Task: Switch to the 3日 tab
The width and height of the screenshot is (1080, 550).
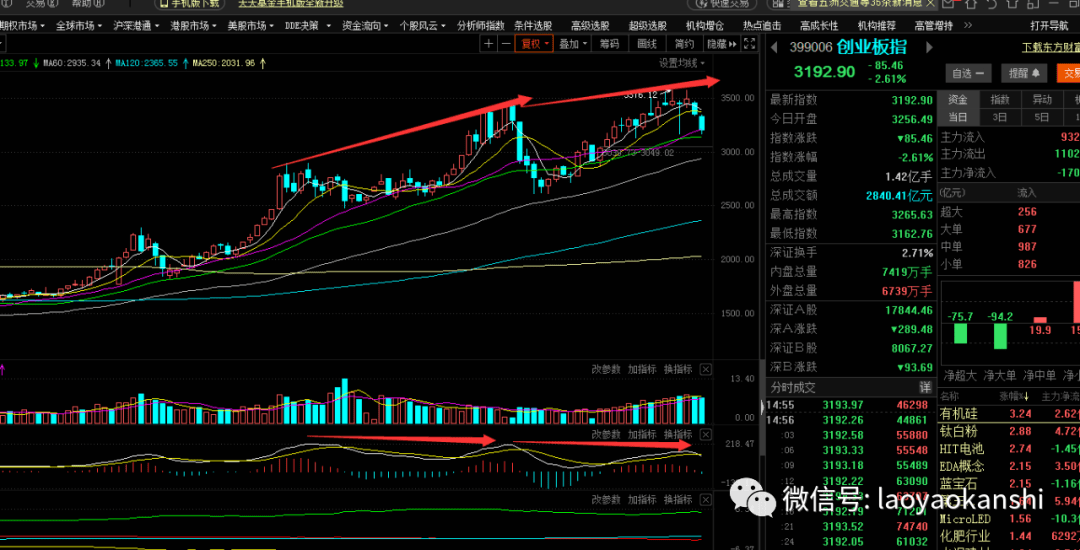Action: (x=999, y=117)
